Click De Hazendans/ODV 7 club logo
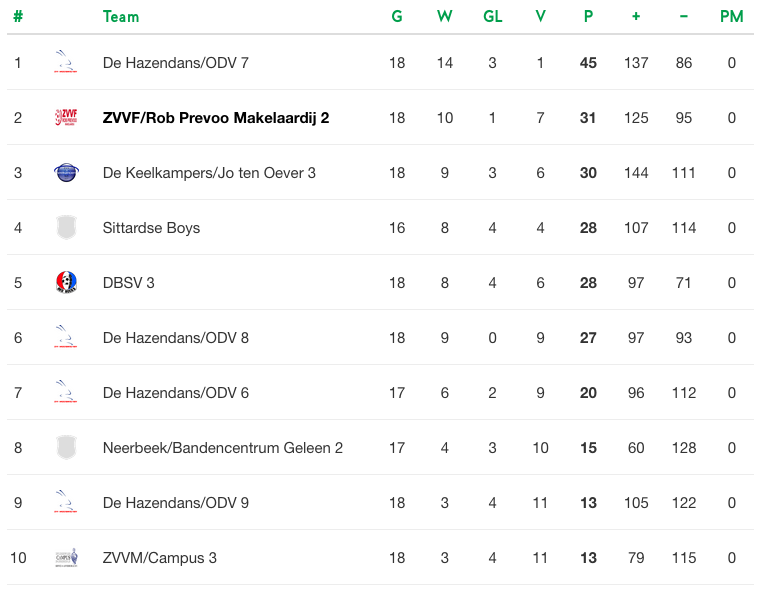The image size is (761, 603). point(66,62)
